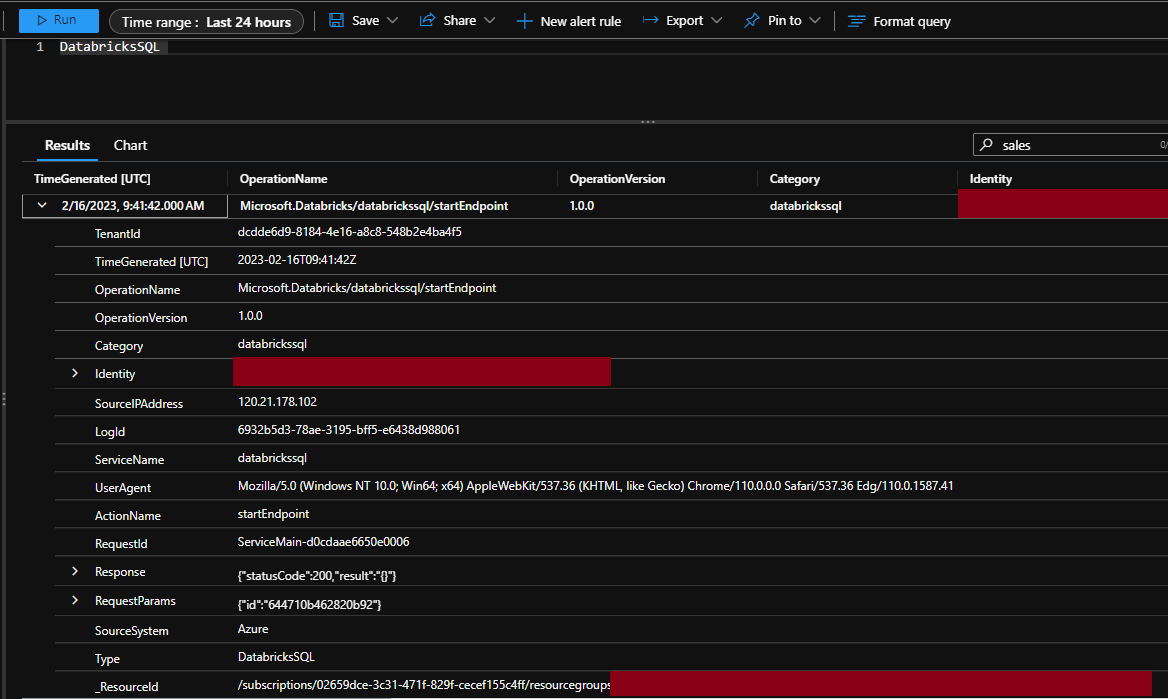Click the Save floppy disk icon
Viewport: 1168px width, 699px height.
coord(337,20)
